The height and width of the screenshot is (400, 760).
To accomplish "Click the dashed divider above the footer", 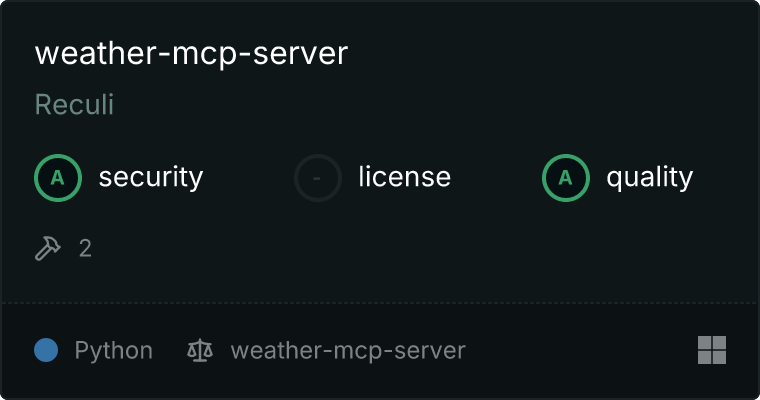I will coord(380,303).
